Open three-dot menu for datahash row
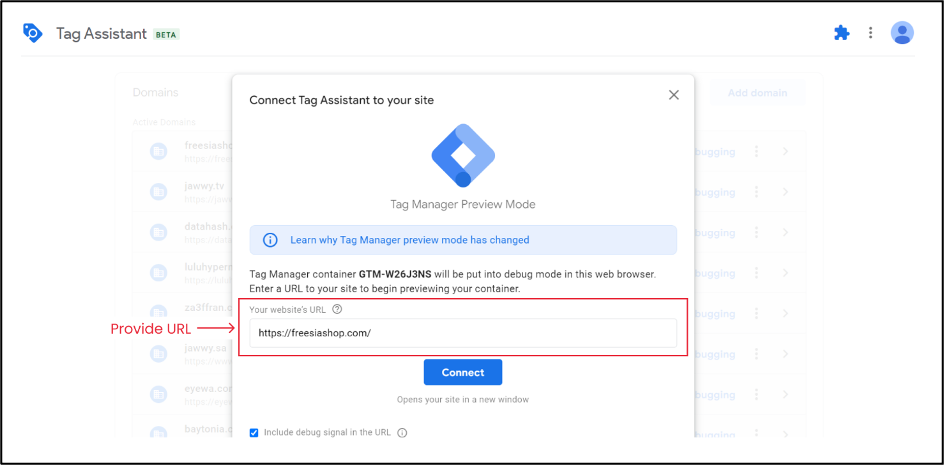 756,233
